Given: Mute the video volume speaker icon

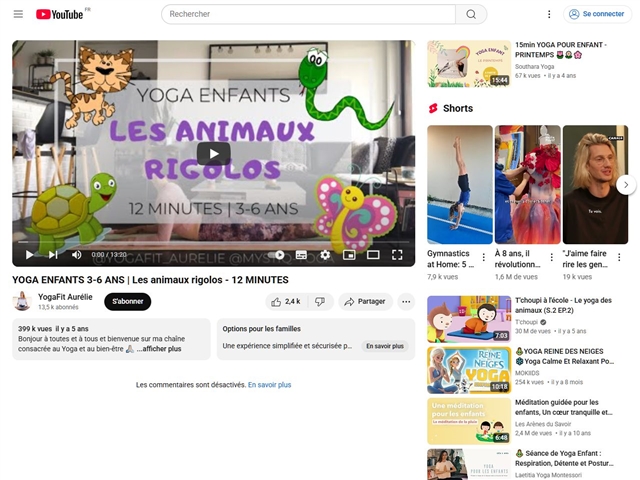Looking at the screenshot, I should pos(76,255).
